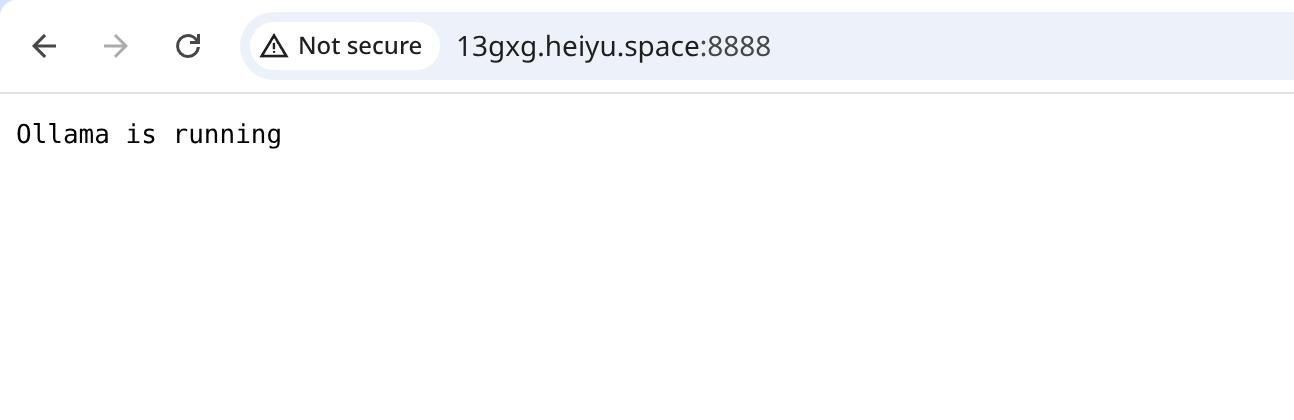Click the warning triangle security icon
Image resolution: width=1294 pixels, height=420 pixels.
point(274,46)
